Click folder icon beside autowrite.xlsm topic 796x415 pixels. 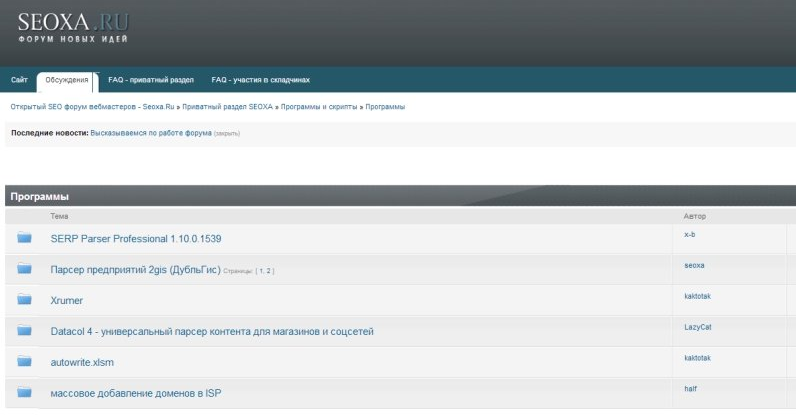pos(25,362)
